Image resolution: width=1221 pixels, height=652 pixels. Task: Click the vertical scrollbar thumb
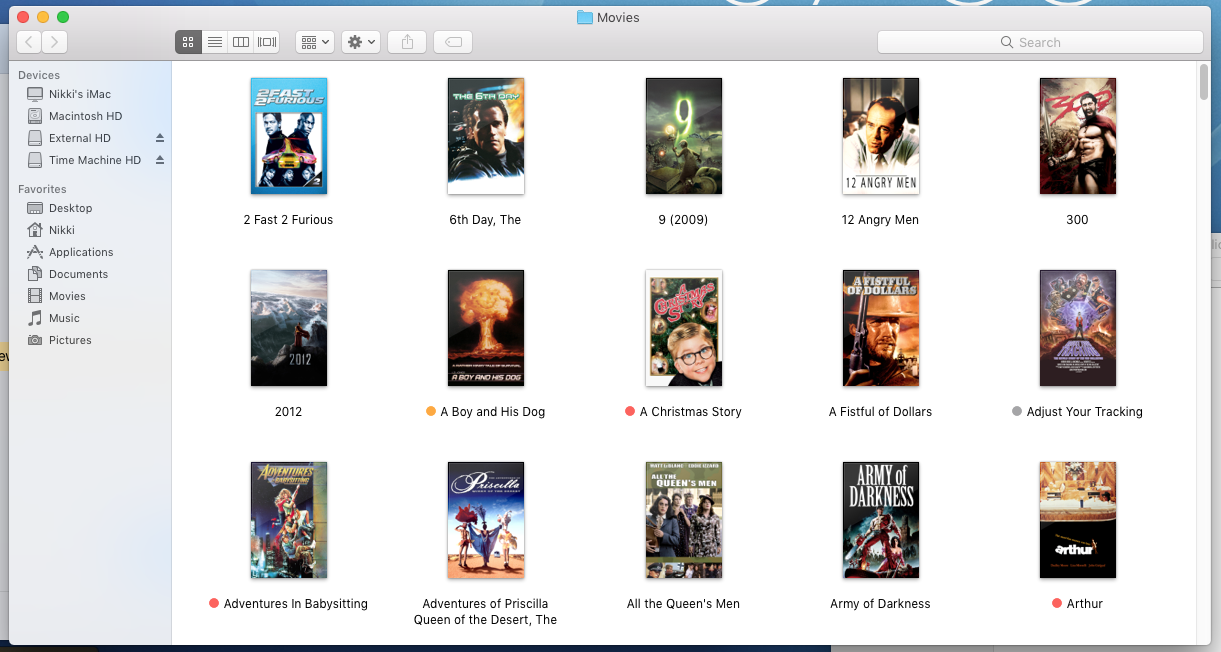coord(1203,82)
